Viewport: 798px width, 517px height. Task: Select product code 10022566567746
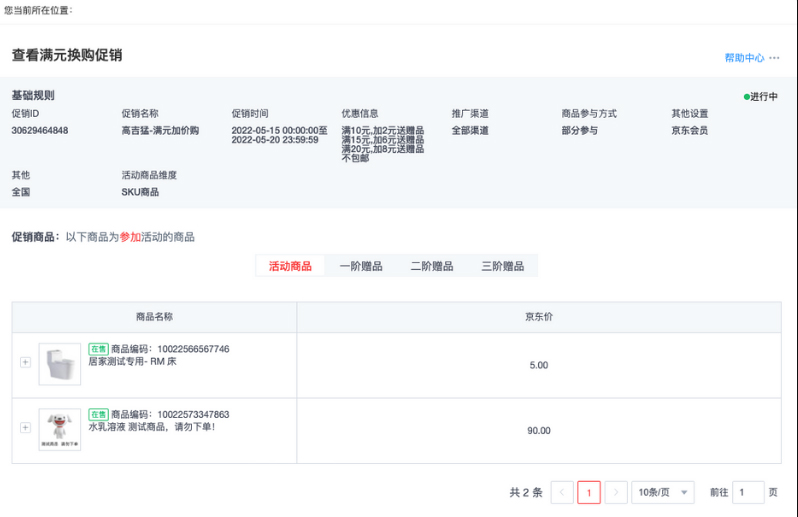(193, 349)
